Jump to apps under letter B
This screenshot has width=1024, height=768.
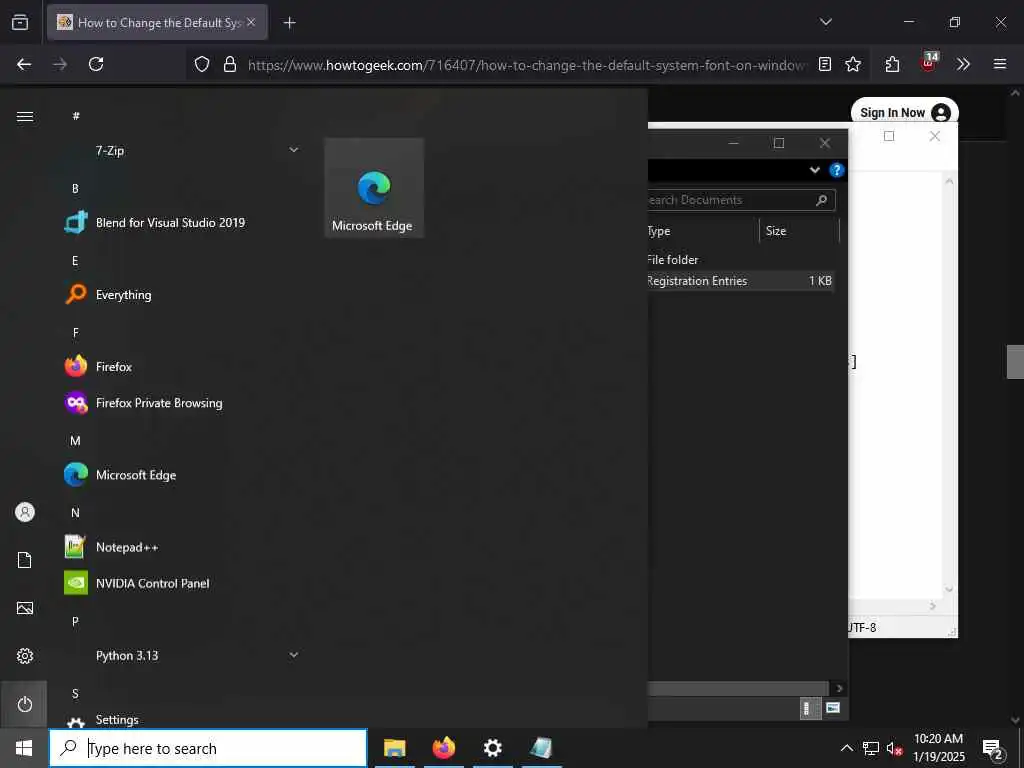[x=75, y=189]
